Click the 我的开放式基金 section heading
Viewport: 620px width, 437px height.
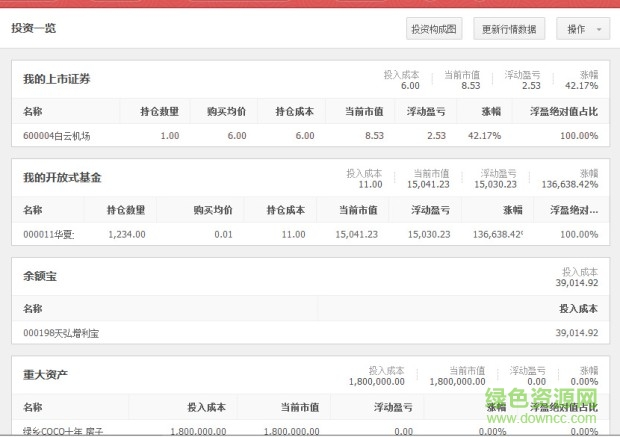pos(62,177)
